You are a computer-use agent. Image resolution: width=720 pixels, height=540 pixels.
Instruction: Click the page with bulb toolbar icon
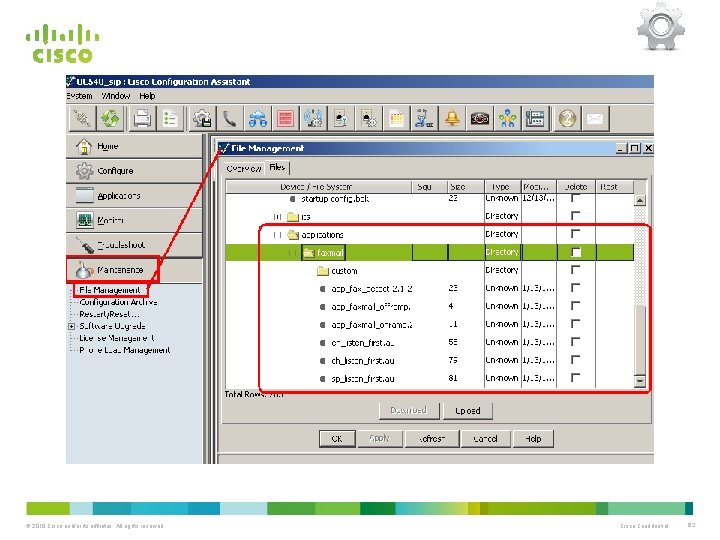point(341,119)
